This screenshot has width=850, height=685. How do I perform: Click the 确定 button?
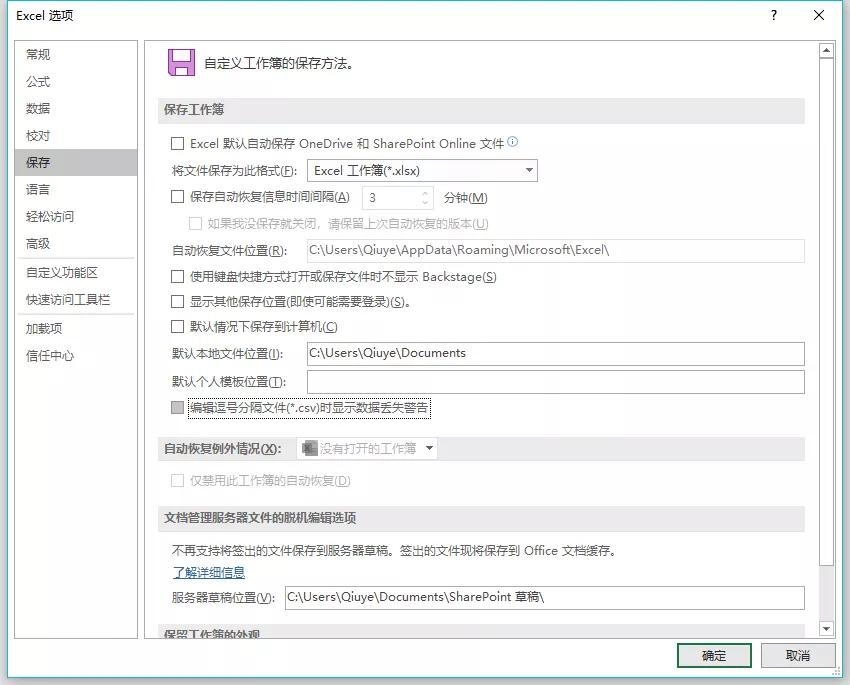pos(713,655)
